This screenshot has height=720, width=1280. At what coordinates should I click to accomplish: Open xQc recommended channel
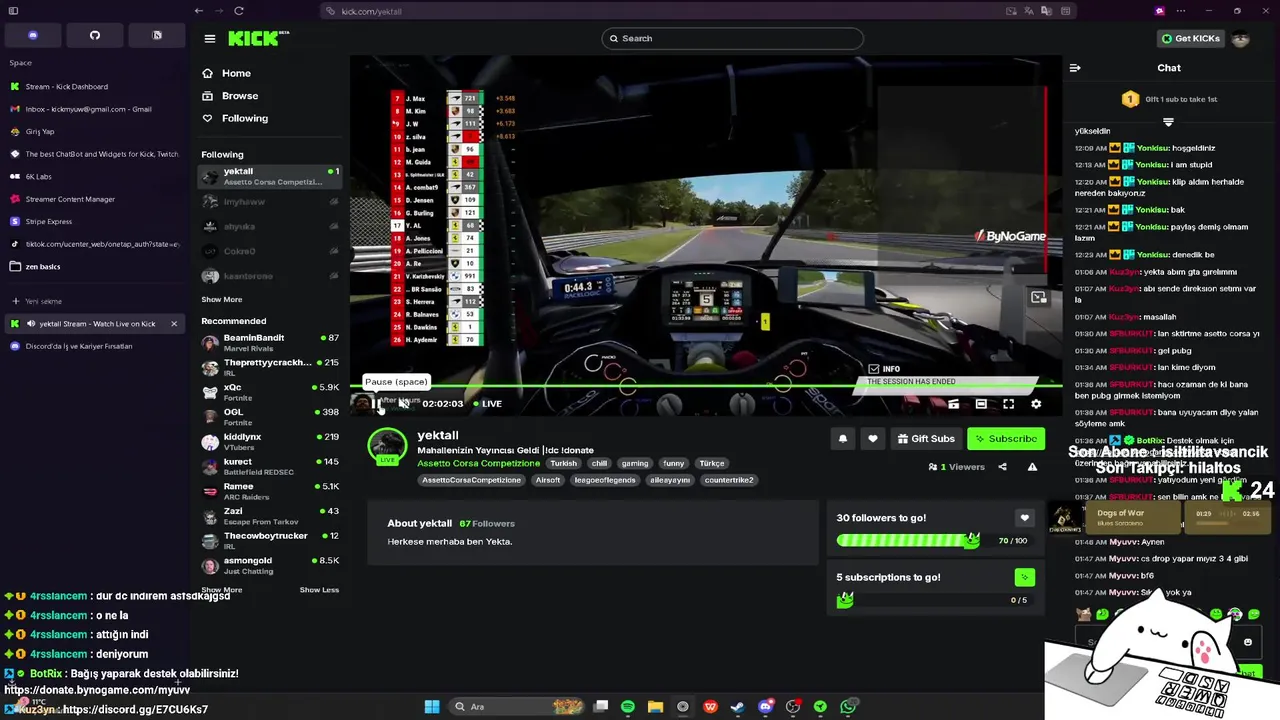coord(270,392)
